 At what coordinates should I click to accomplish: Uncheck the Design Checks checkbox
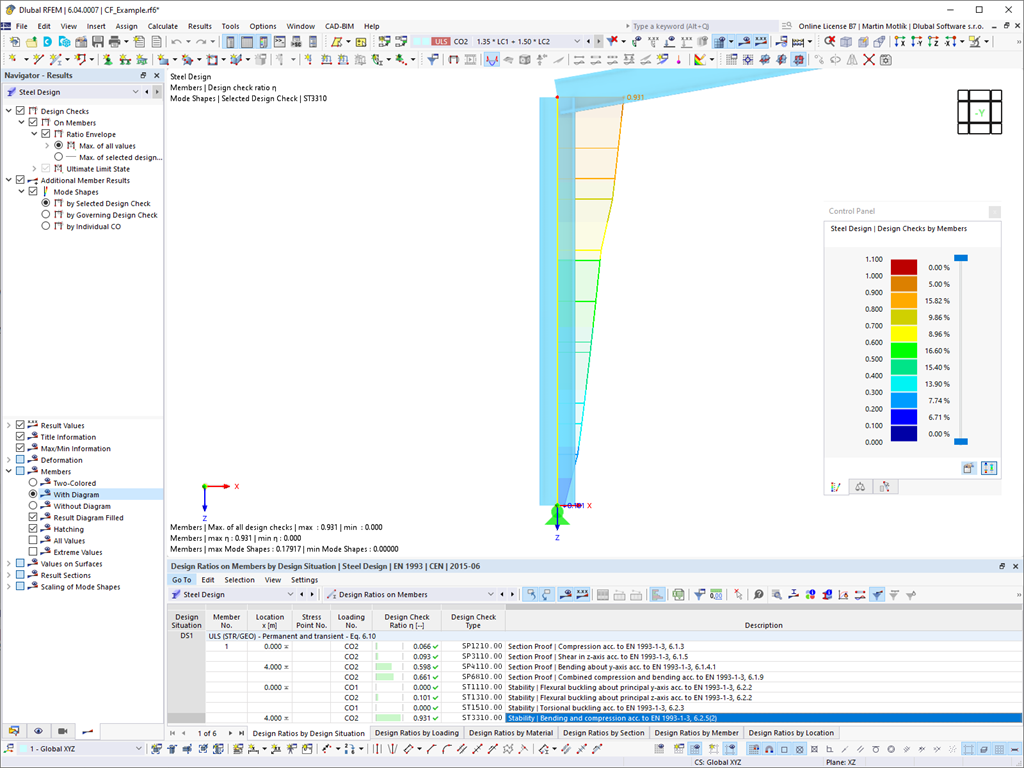tap(20, 111)
